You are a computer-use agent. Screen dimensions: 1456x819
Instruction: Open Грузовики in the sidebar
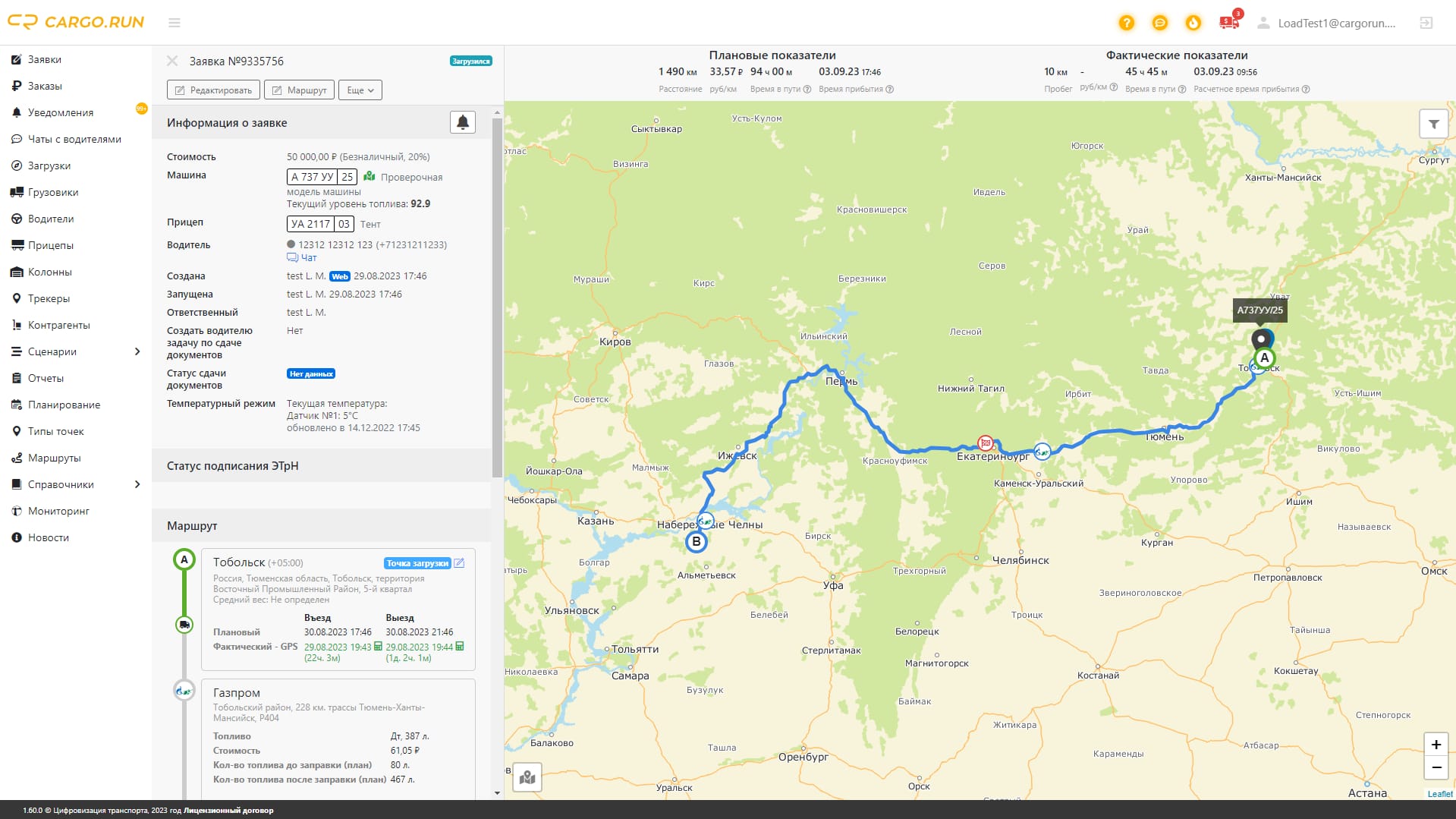pyautogui.click(x=53, y=192)
